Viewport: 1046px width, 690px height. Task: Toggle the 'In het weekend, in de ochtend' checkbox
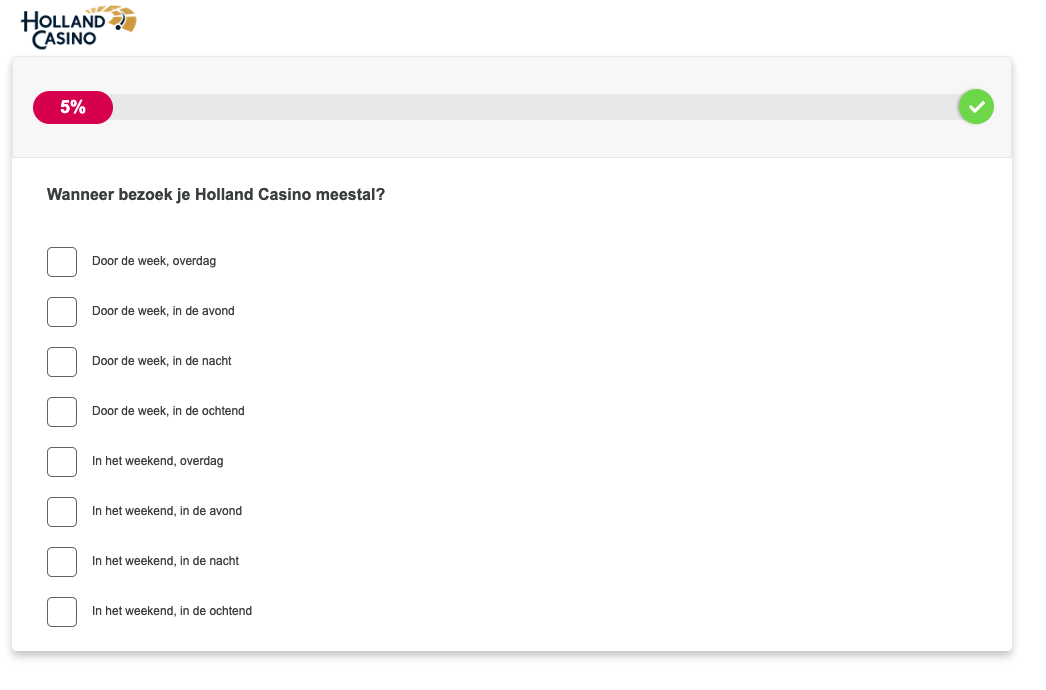[62, 612]
